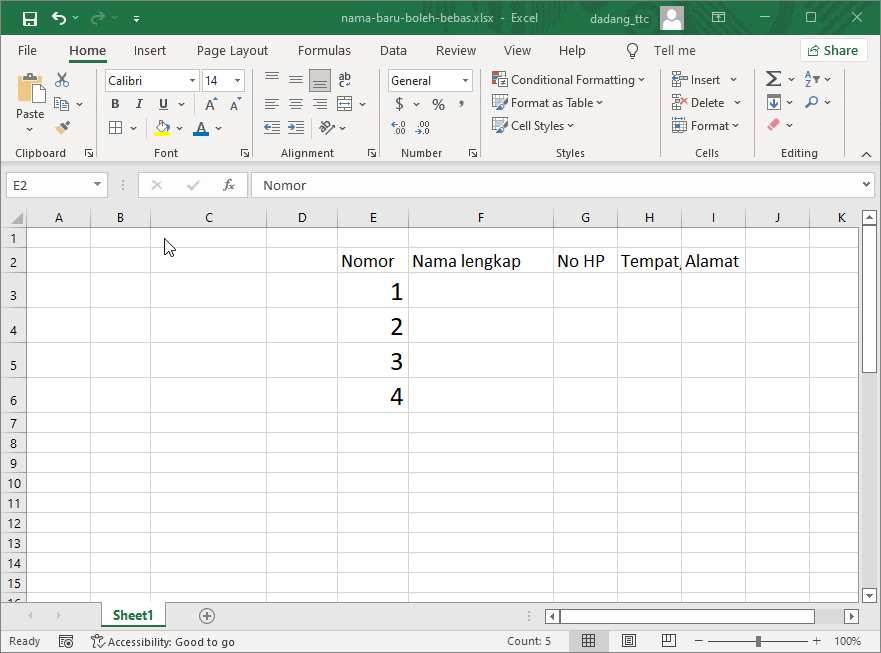
Task: Click the Cut scissors icon
Action: [62, 80]
